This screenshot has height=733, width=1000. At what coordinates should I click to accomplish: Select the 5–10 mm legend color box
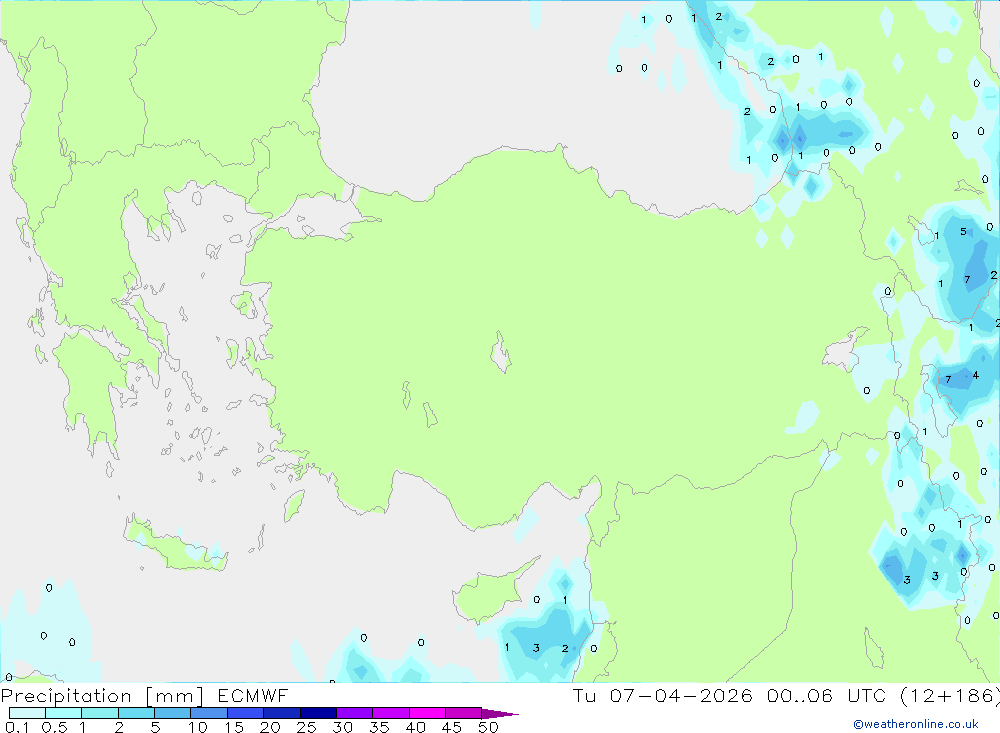[172, 713]
